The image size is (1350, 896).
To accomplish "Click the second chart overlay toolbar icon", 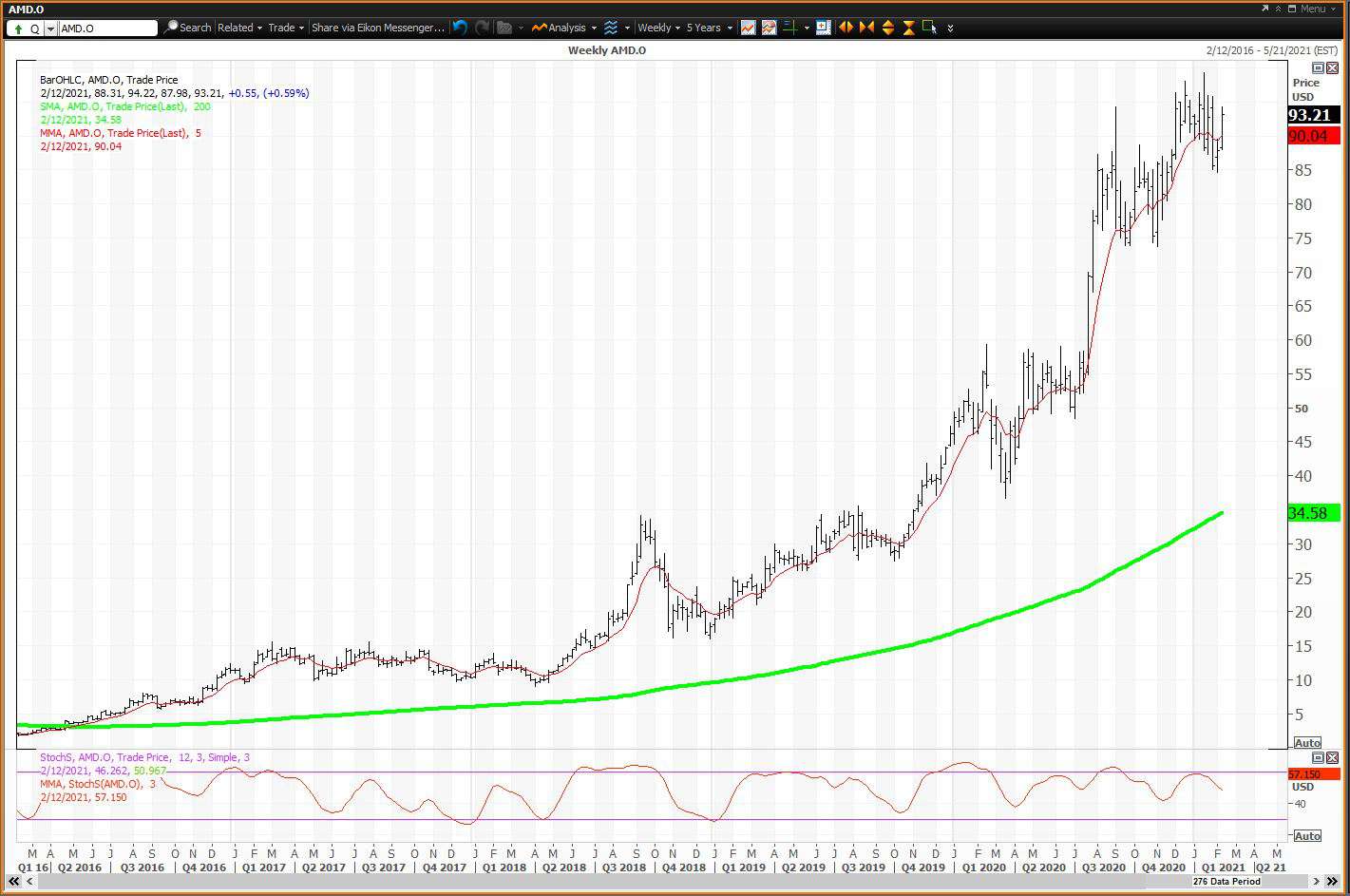I will pos(769,28).
